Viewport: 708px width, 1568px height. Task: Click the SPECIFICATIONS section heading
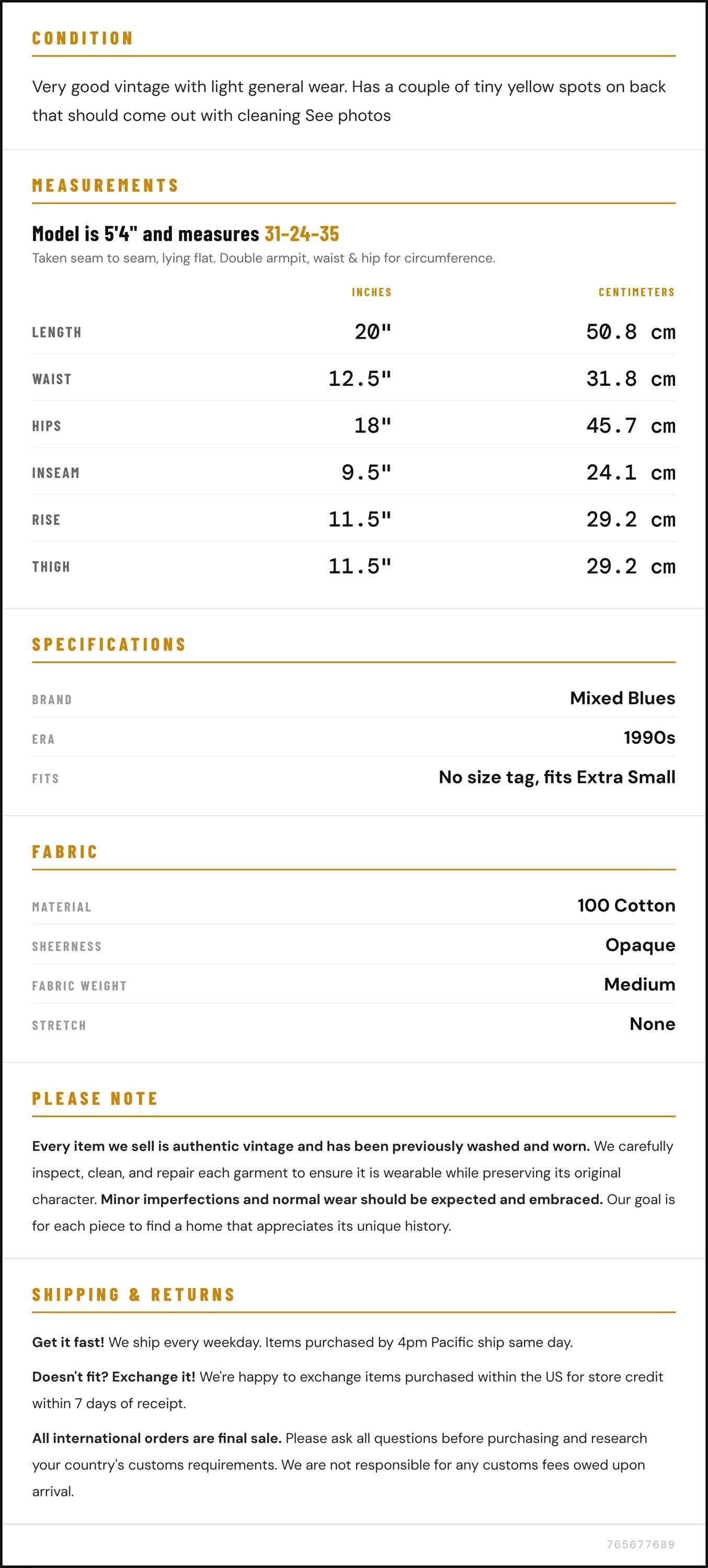click(x=109, y=644)
